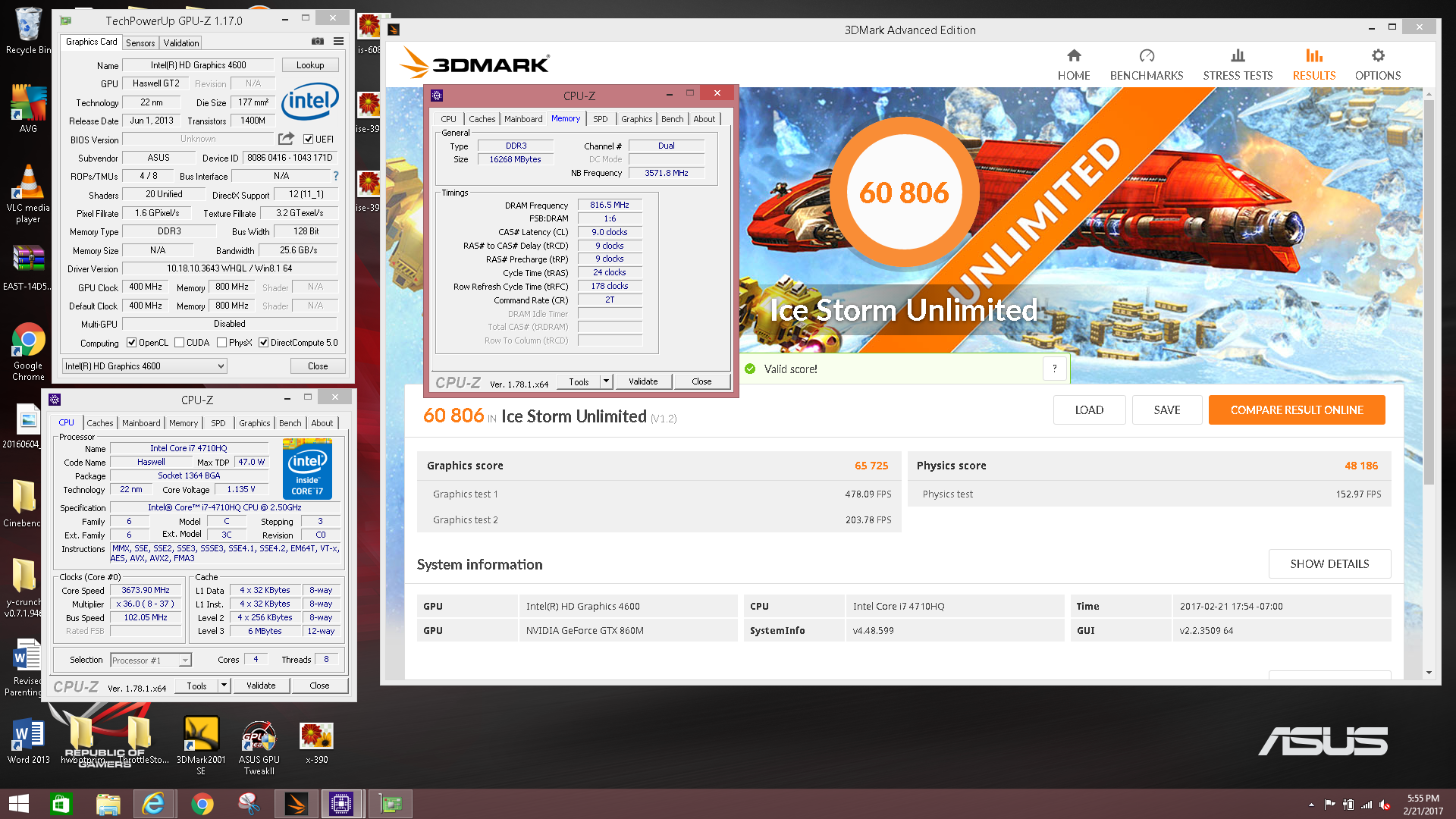The height and width of the screenshot is (819, 1456).
Task: Open Windows Store taskbar icon
Action: [61, 804]
